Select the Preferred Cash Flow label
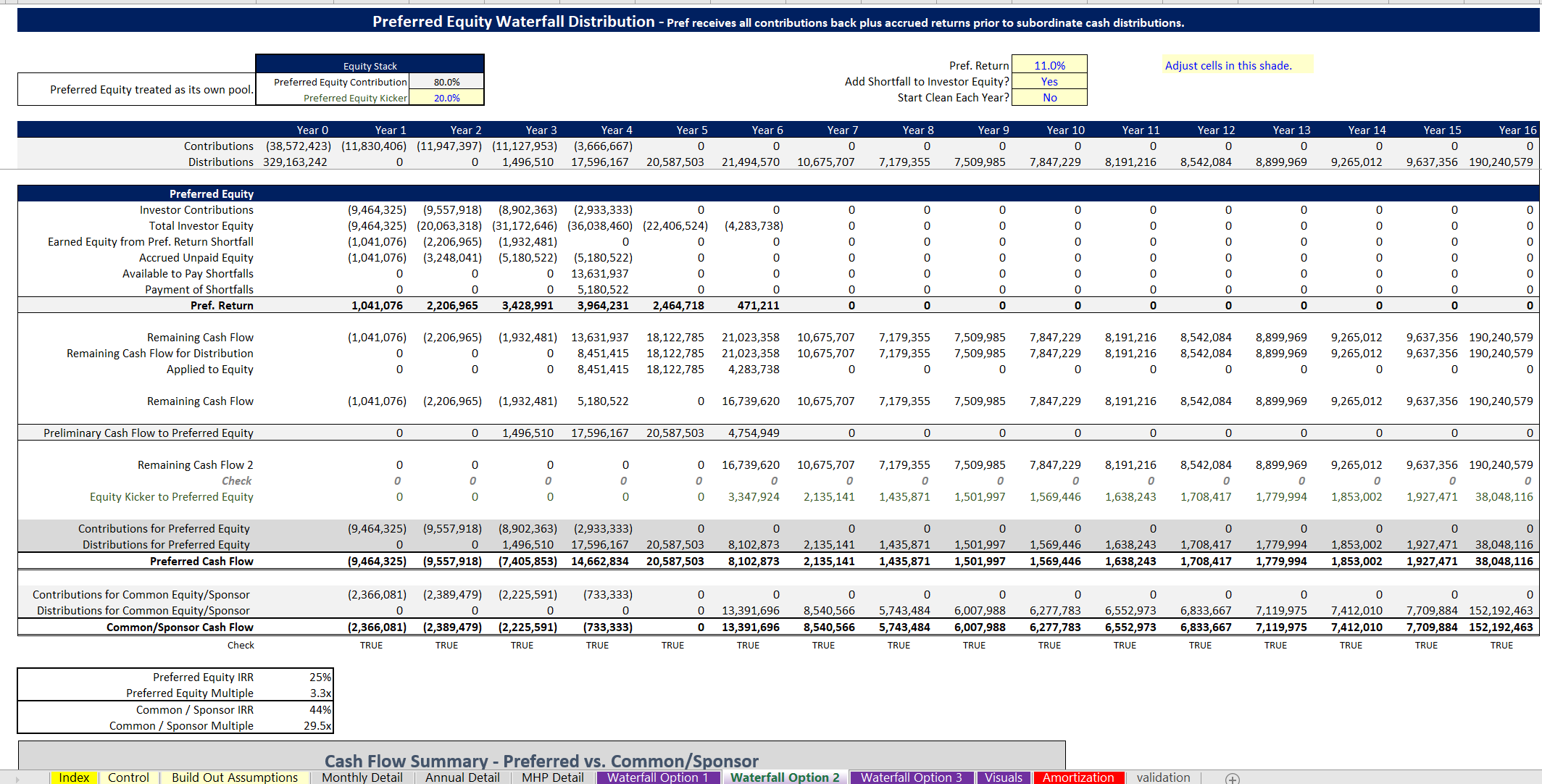This screenshot has height=784, width=1542. pos(201,561)
